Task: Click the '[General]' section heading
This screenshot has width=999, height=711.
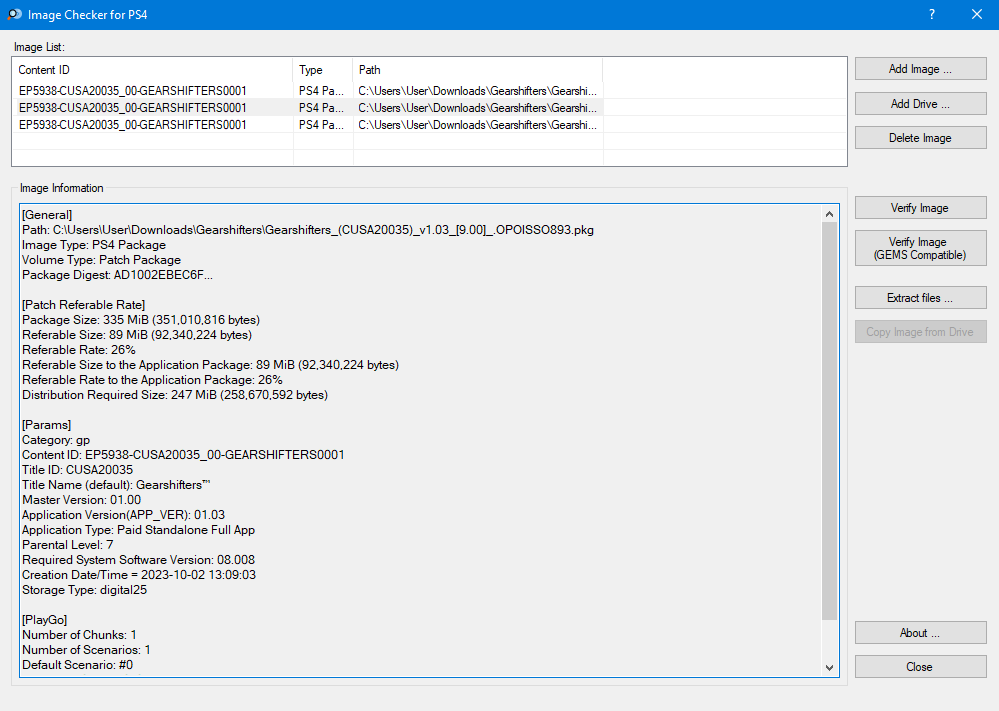Action: point(47,215)
